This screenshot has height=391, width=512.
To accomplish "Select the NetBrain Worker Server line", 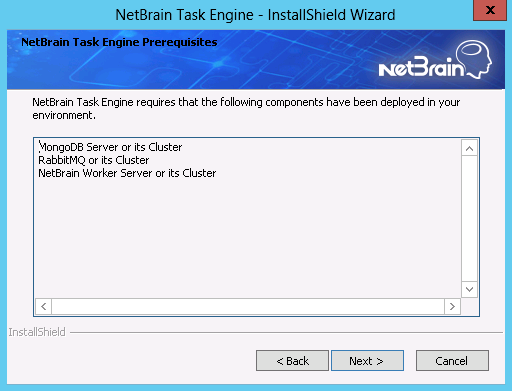I will click(127, 173).
